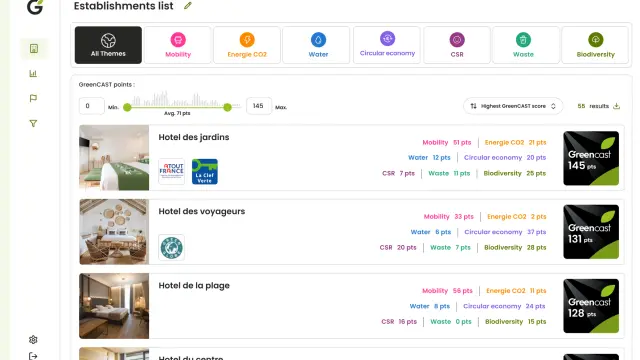The height and width of the screenshot is (360, 640).
Task: Open the Highest GreenCAST score sort dropdown
Action: pos(513,106)
